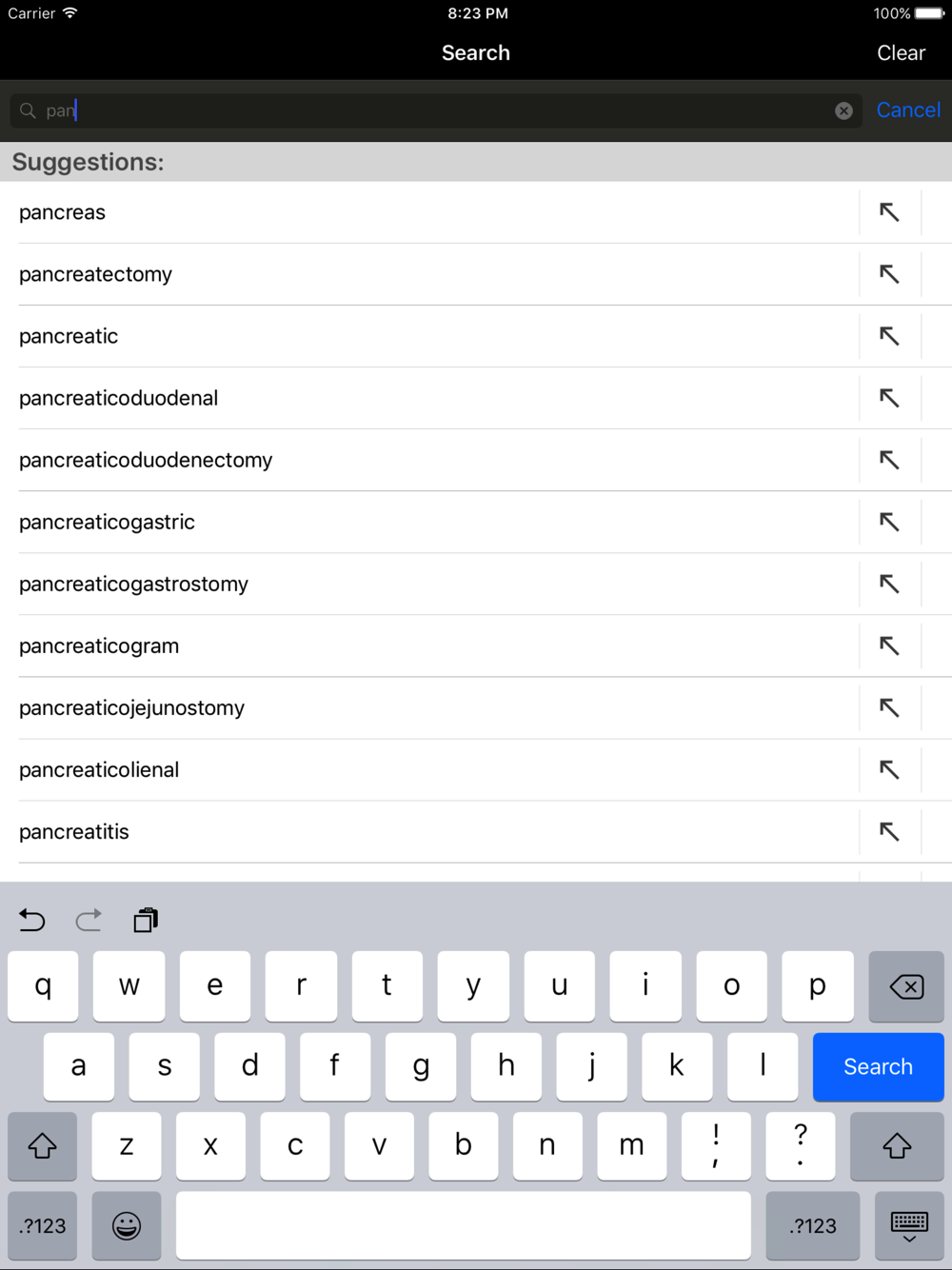Image resolution: width=952 pixels, height=1270 pixels.
Task: Tap the undo arrow above the keyboard
Action: coord(32,920)
